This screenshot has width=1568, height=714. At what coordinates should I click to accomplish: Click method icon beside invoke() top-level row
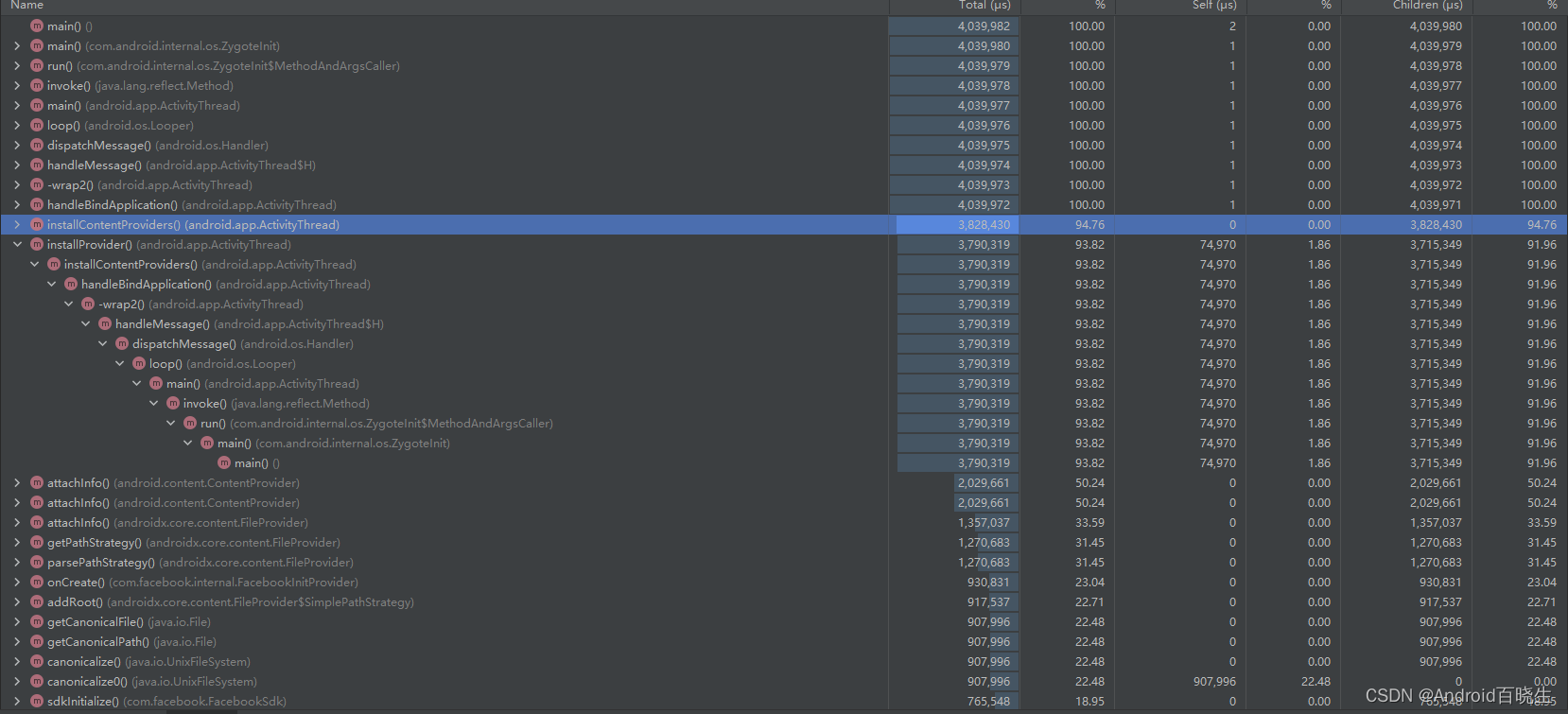click(x=37, y=85)
